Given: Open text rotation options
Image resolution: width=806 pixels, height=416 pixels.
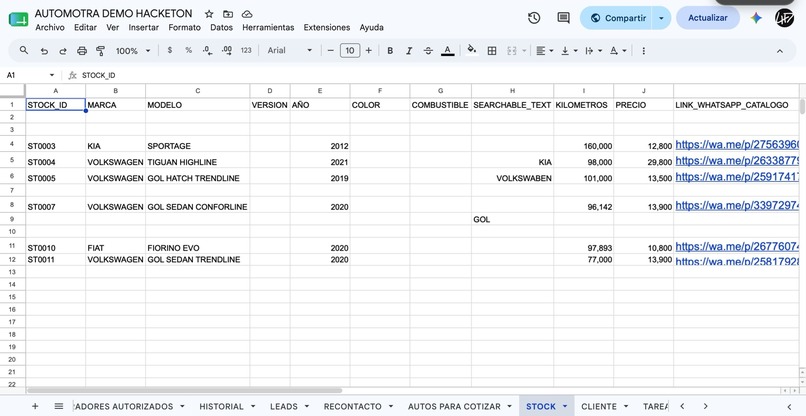Looking at the screenshot, I should click(618, 50).
